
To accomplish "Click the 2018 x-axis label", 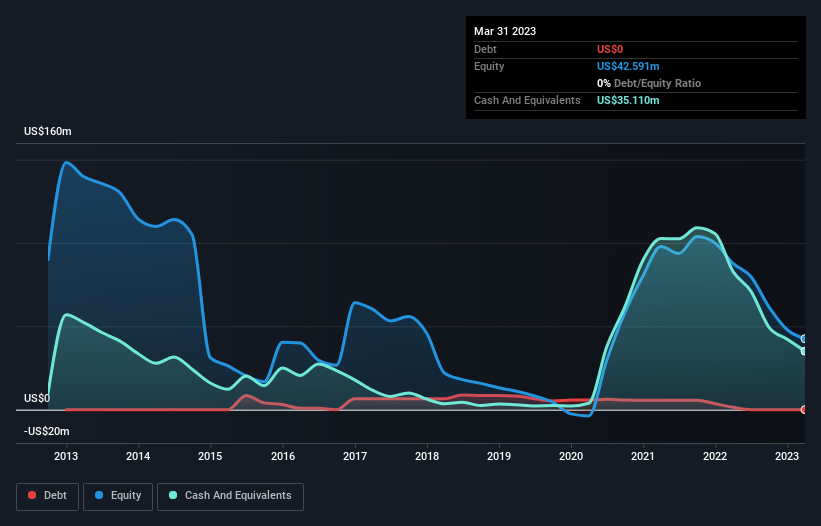I will [427, 456].
